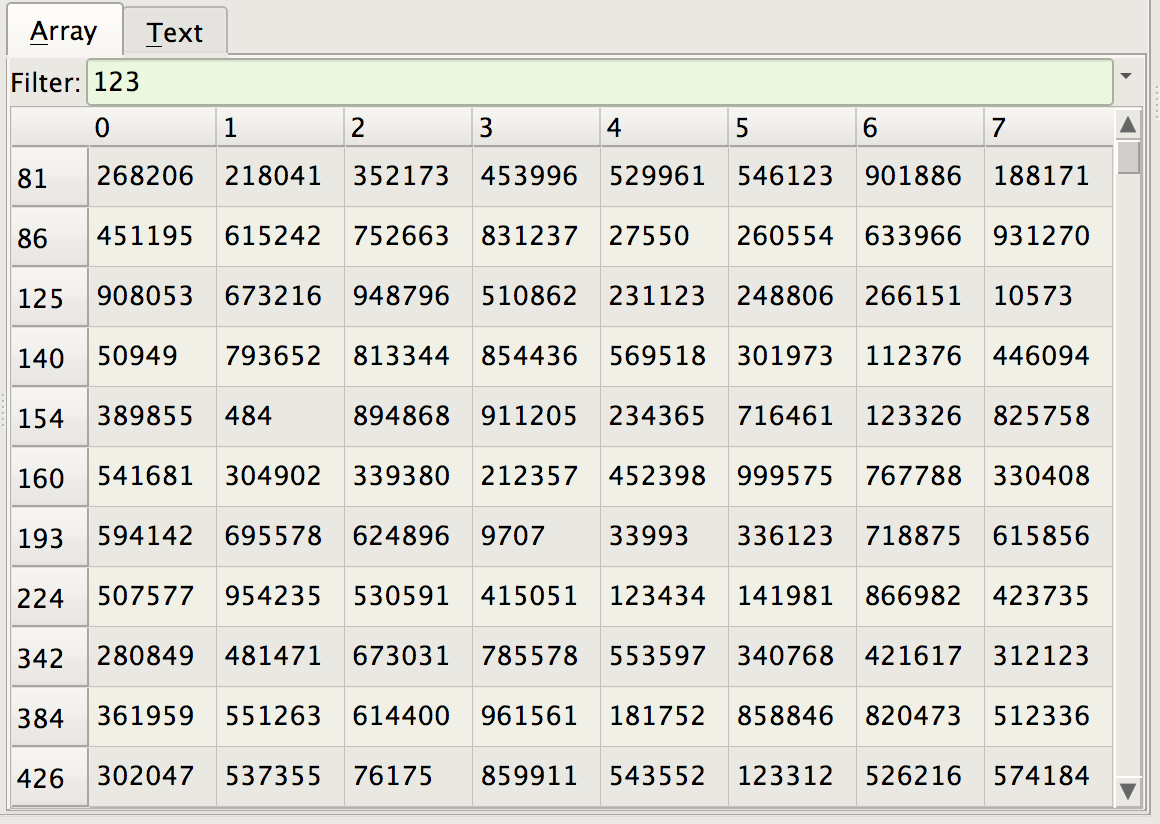Select cell 484 in row 154
The width and height of the screenshot is (1160, 824).
point(280,416)
